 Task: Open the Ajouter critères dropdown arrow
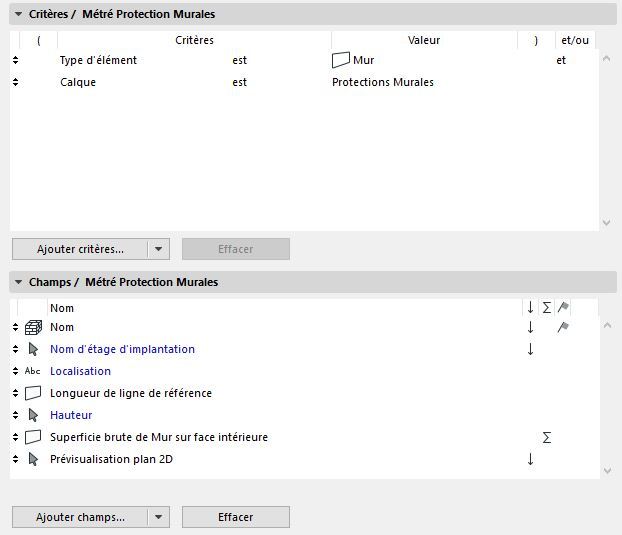coord(160,249)
